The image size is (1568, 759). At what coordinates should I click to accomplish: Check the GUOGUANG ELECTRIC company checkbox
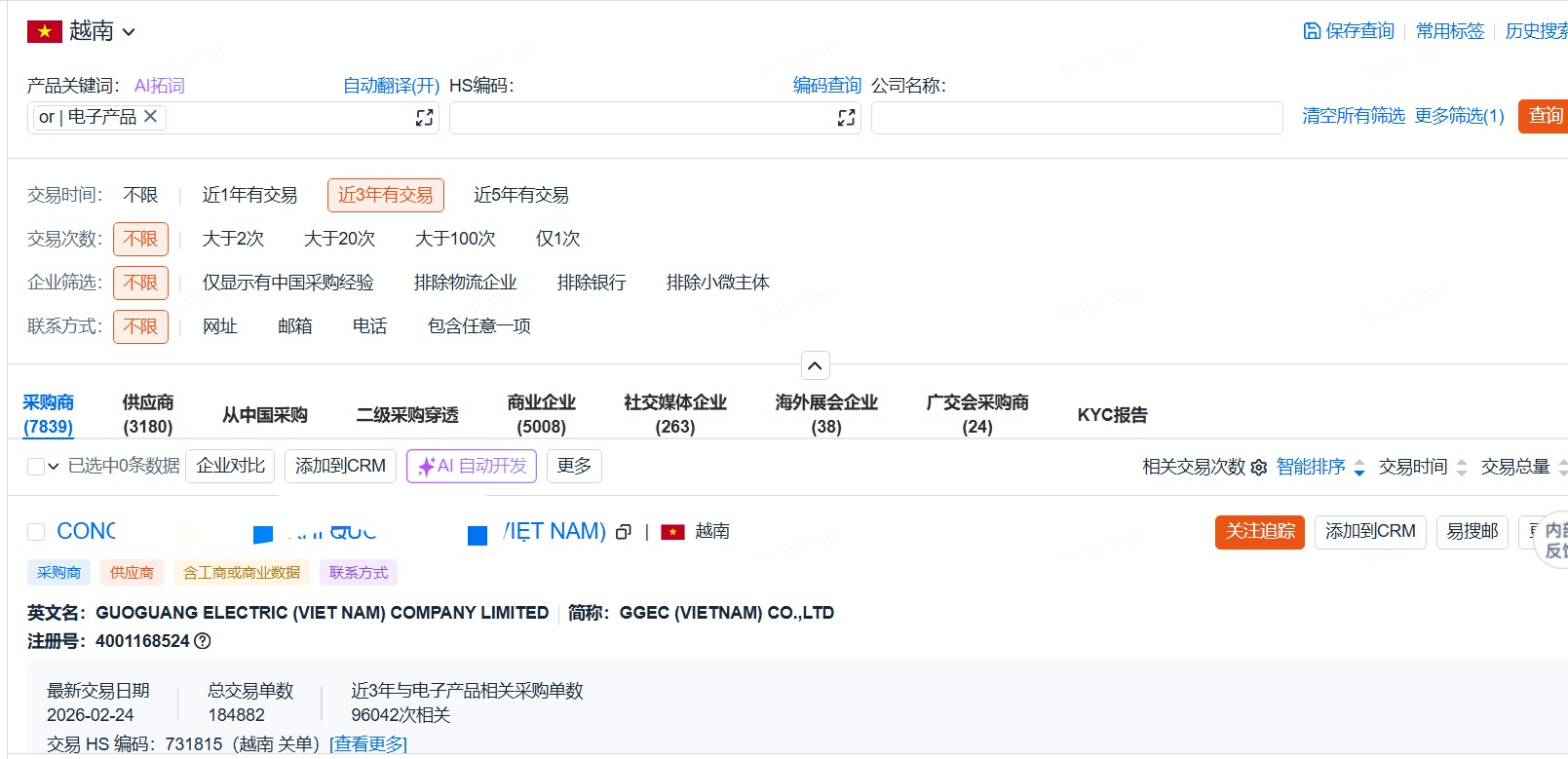[36, 532]
